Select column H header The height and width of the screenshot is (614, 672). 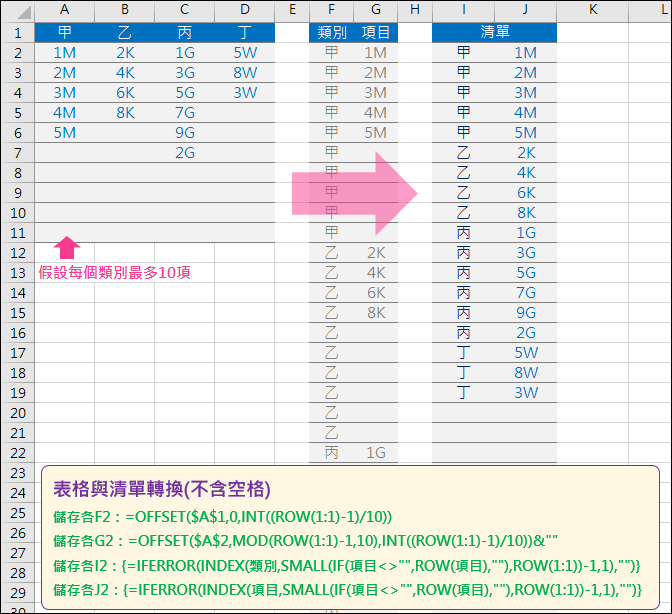[x=415, y=11]
